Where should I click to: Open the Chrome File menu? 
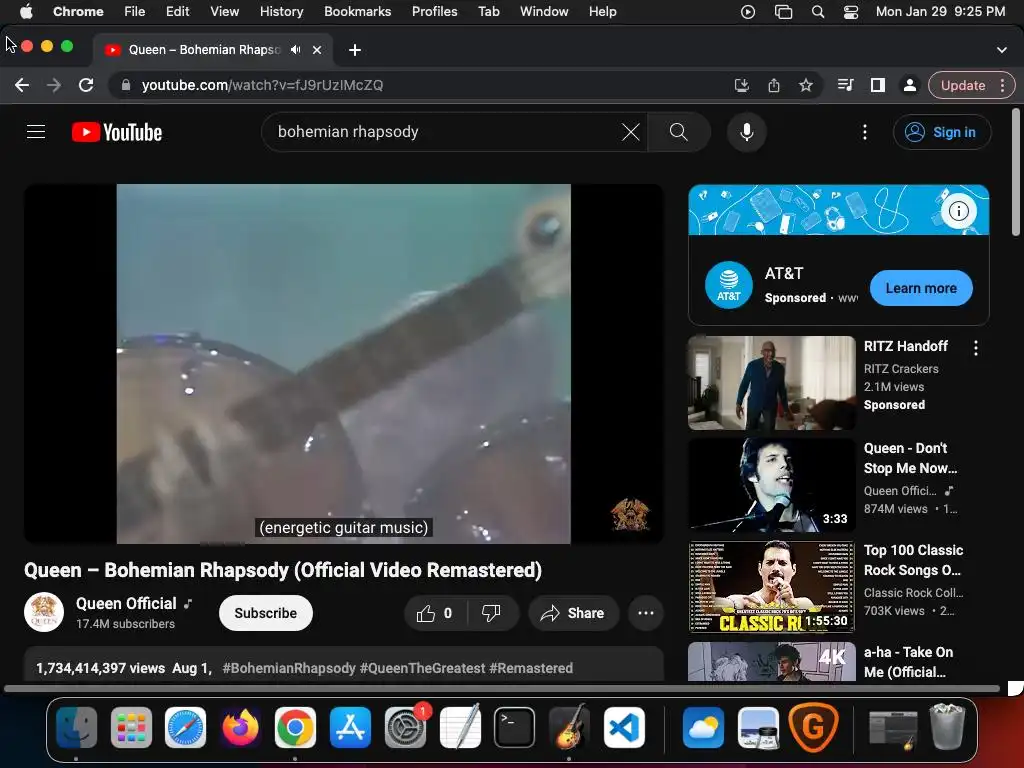(x=135, y=12)
